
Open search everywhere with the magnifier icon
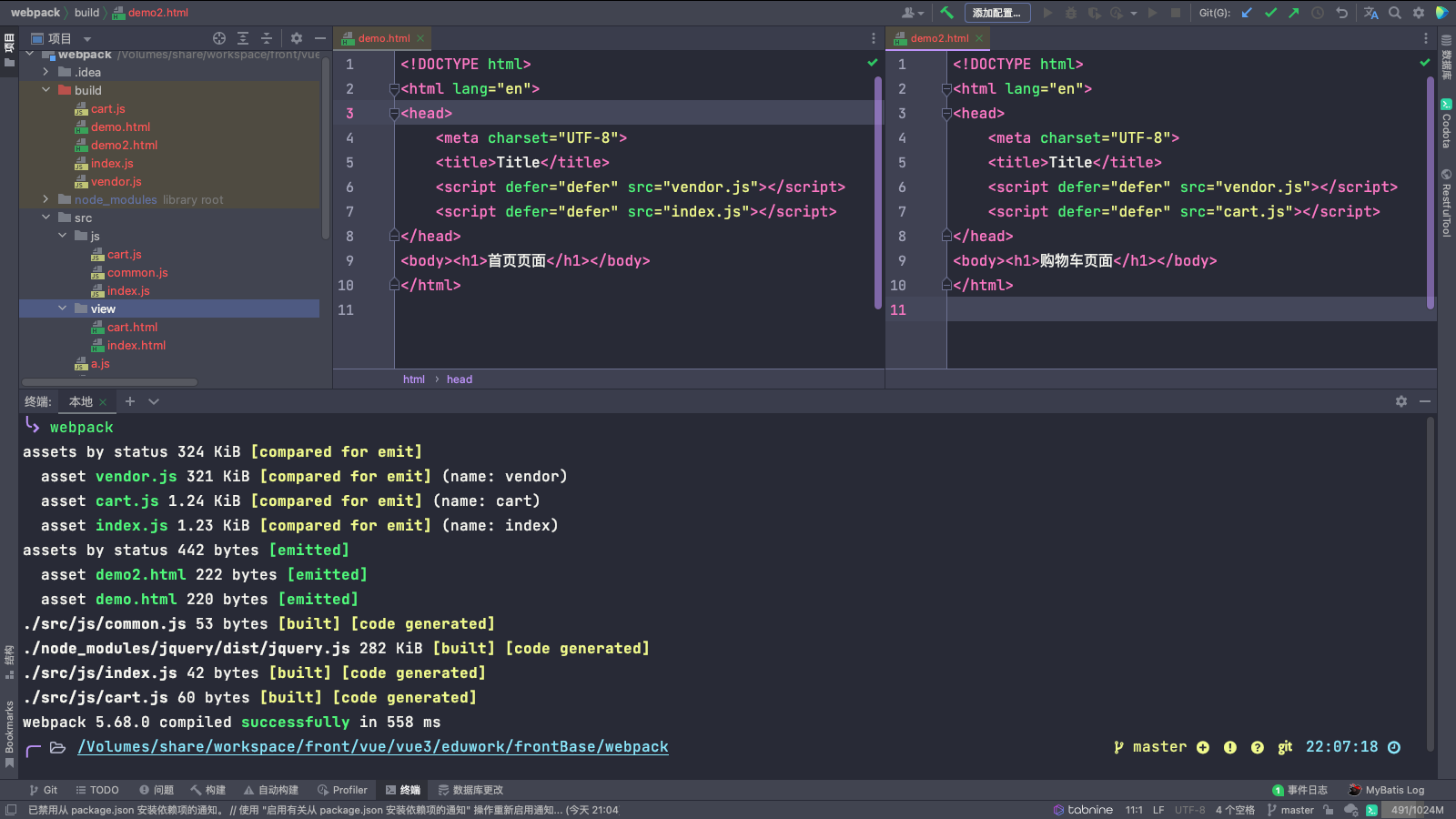tap(1395, 12)
